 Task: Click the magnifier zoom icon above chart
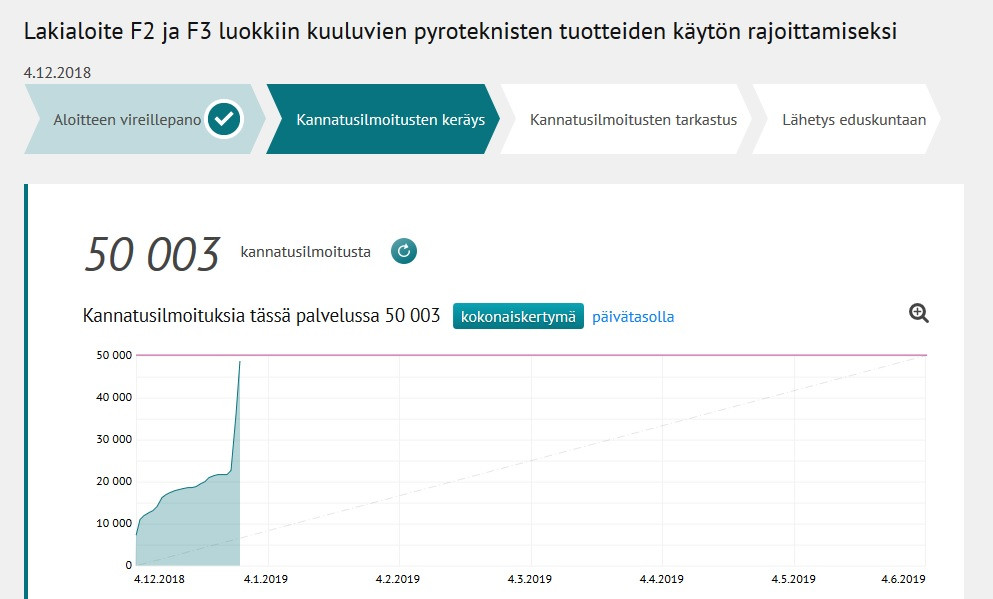click(x=919, y=313)
